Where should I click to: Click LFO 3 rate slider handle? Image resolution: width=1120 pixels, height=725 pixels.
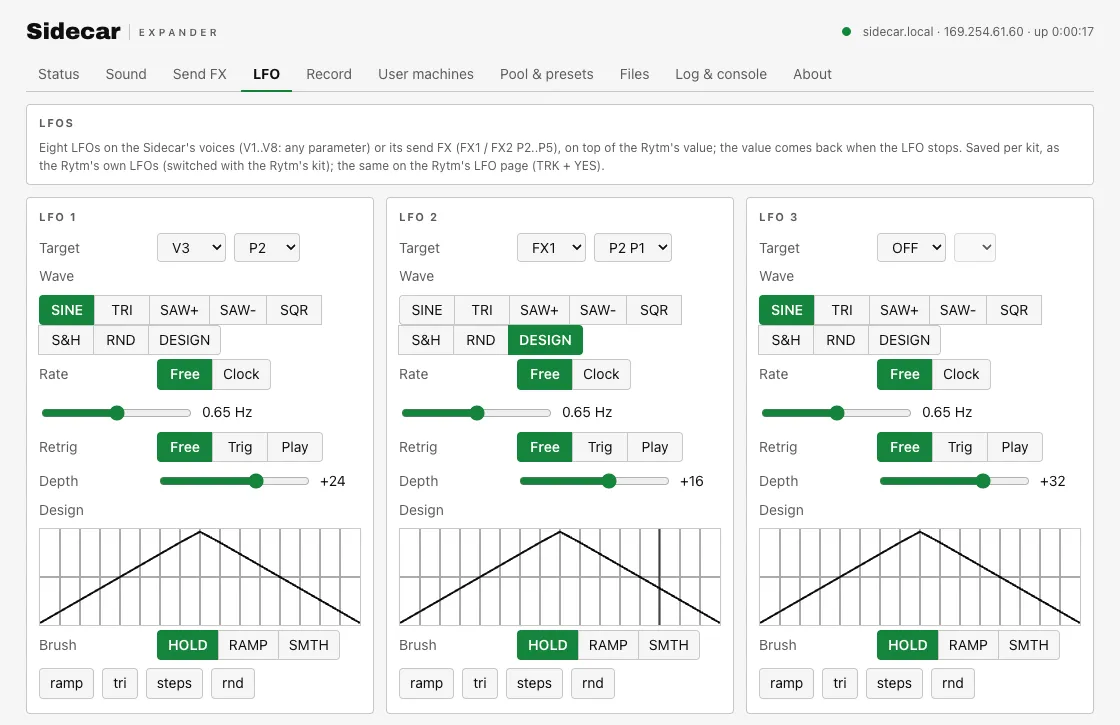click(x=837, y=413)
